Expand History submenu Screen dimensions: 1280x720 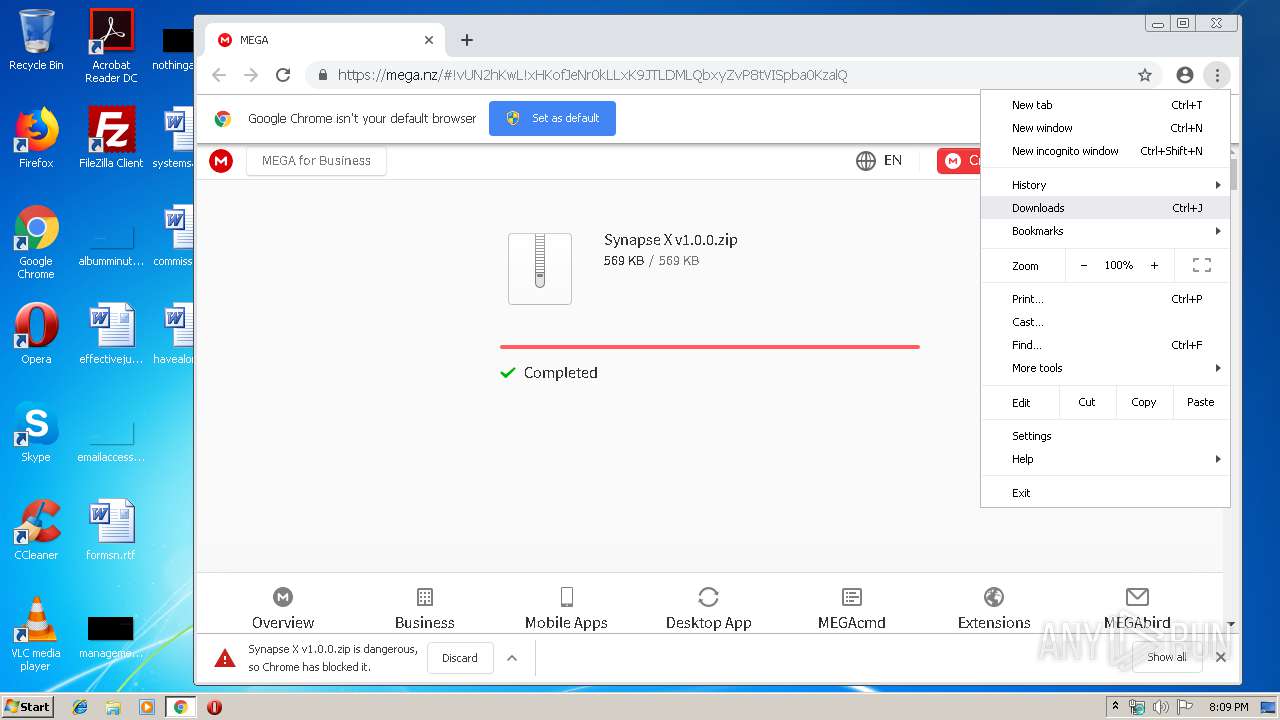[1105, 185]
